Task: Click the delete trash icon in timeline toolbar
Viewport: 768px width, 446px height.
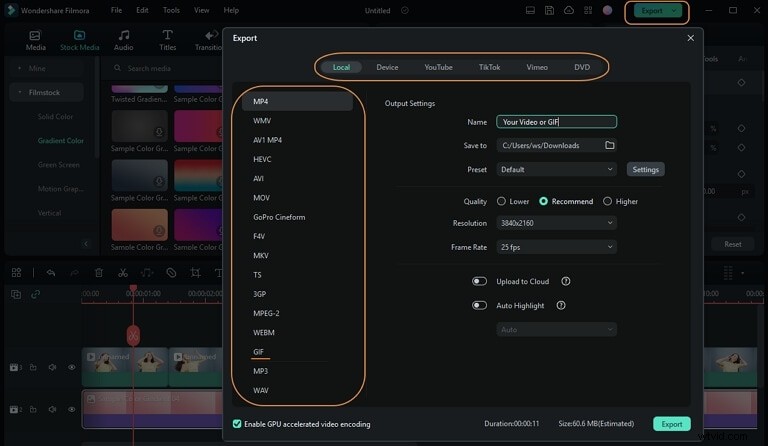Action: (x=98, y=273)
